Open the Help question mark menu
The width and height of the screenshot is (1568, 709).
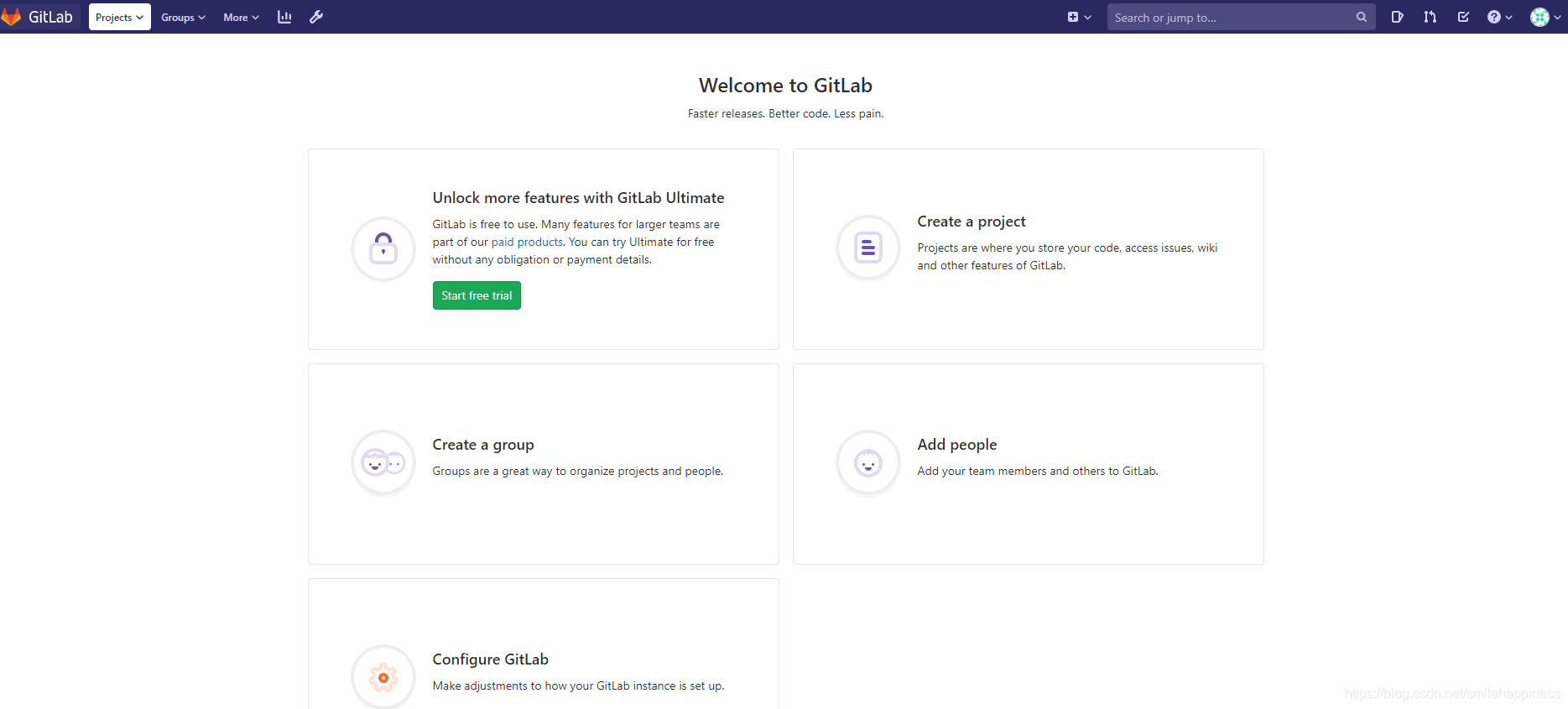pyautogui.click(x=1499, y=17)
